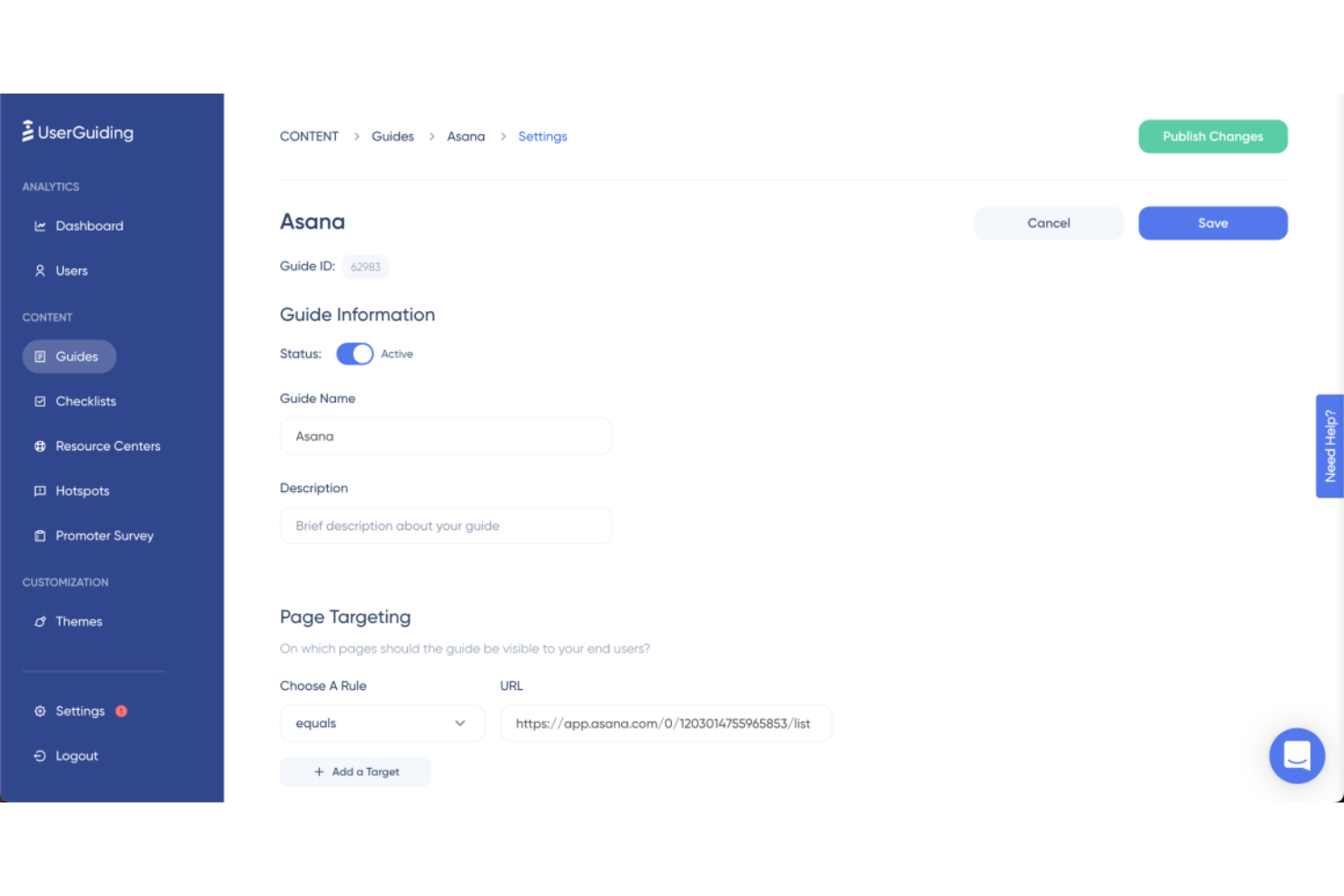Click the Guides document icon
Screen dimensions: 1344x896
click(40, 357)
